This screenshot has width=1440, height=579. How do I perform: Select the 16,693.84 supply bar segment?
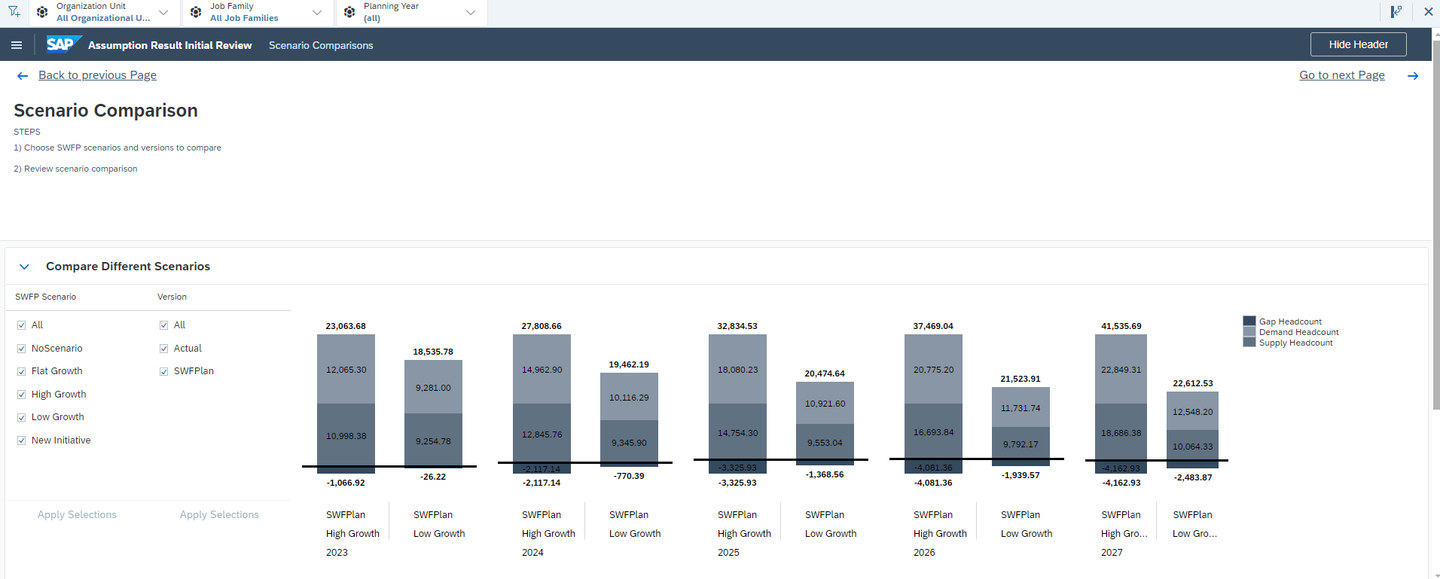[934, 432]
